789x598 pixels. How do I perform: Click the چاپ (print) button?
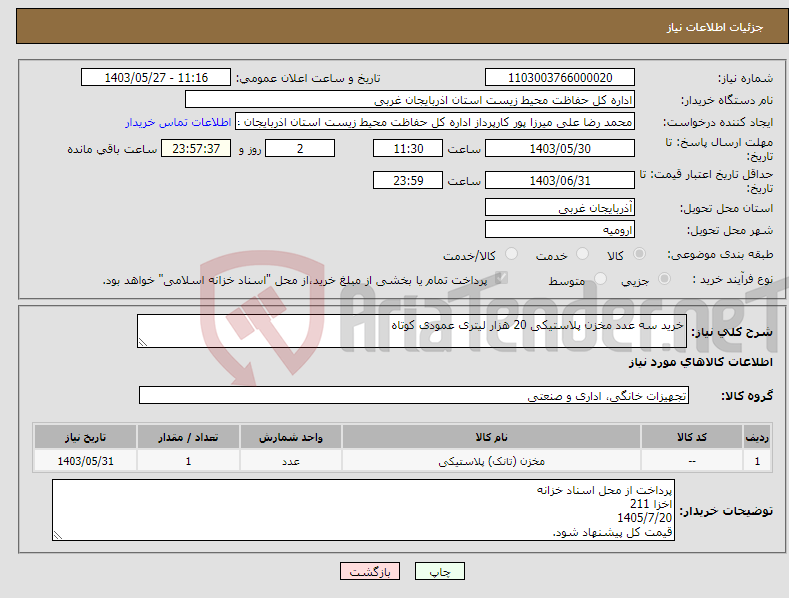point(439,572)
